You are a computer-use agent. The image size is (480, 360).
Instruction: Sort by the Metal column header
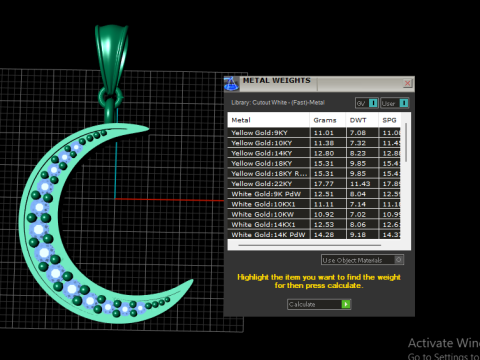click(268, 120)
